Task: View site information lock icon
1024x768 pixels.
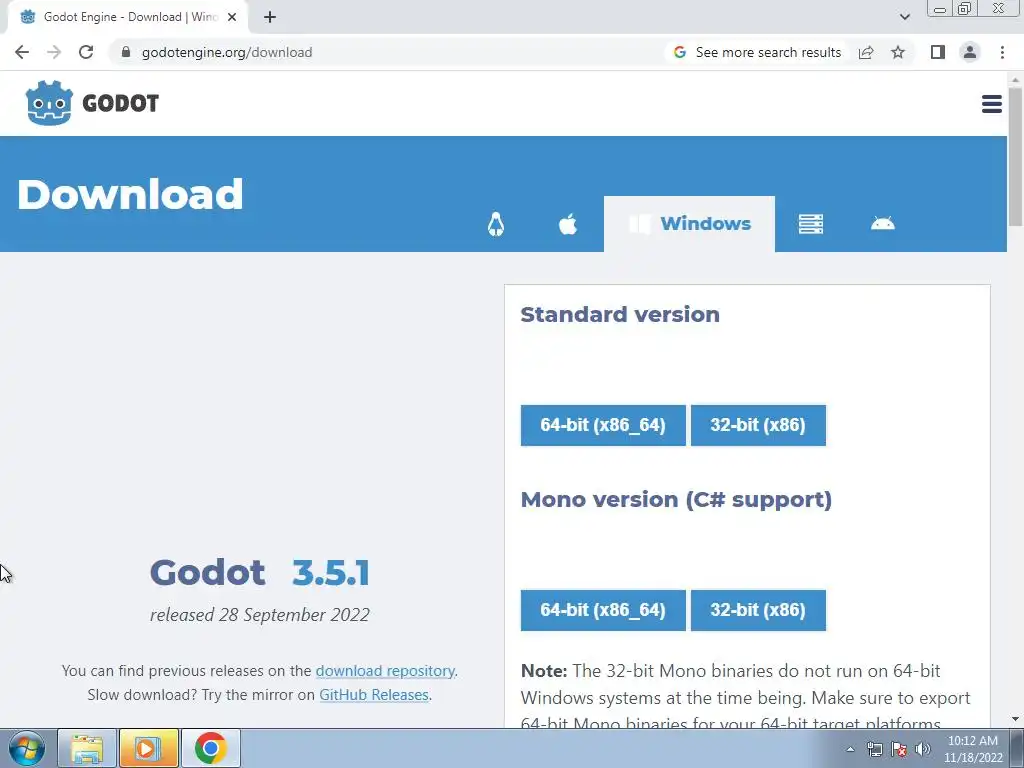Action: [126, 52]
